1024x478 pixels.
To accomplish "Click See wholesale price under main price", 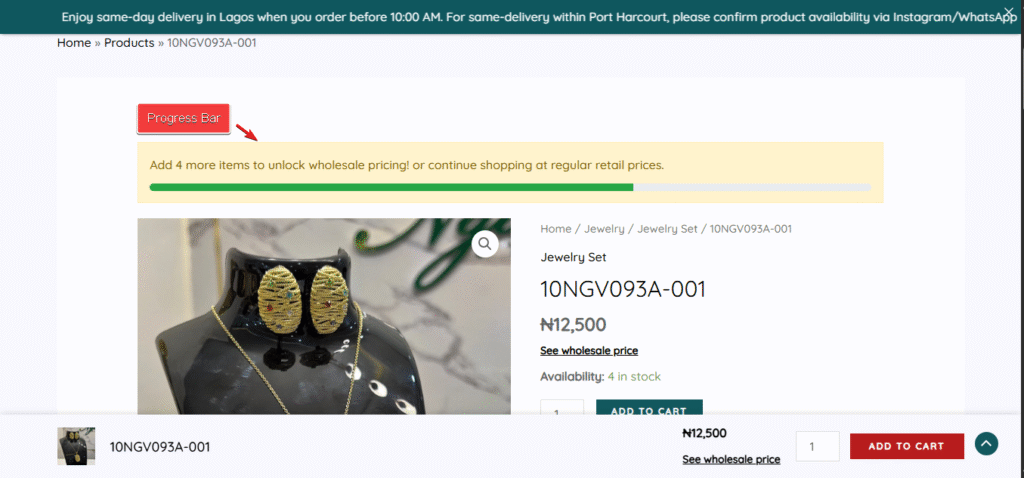I will (589, 351).
